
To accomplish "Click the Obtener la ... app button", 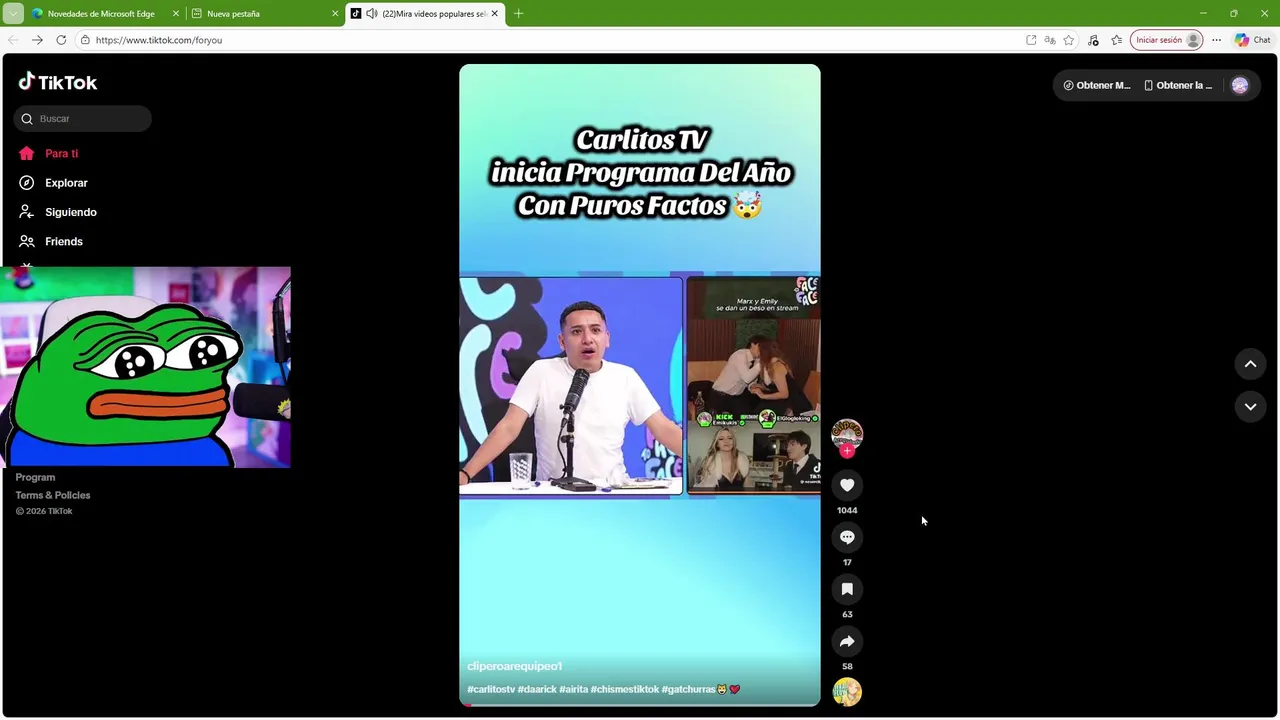I will point(1178,86).
